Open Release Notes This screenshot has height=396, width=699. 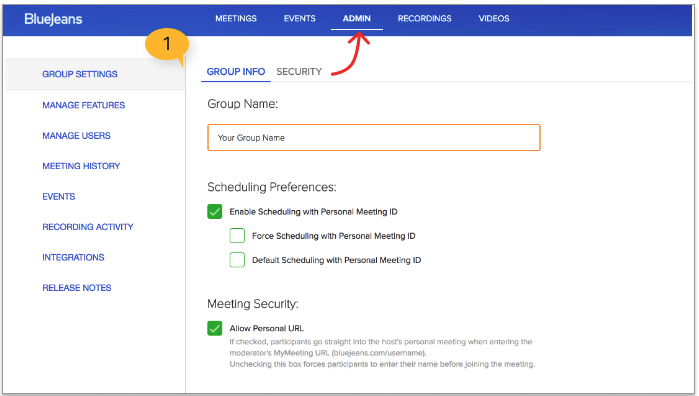pos(77,288)
